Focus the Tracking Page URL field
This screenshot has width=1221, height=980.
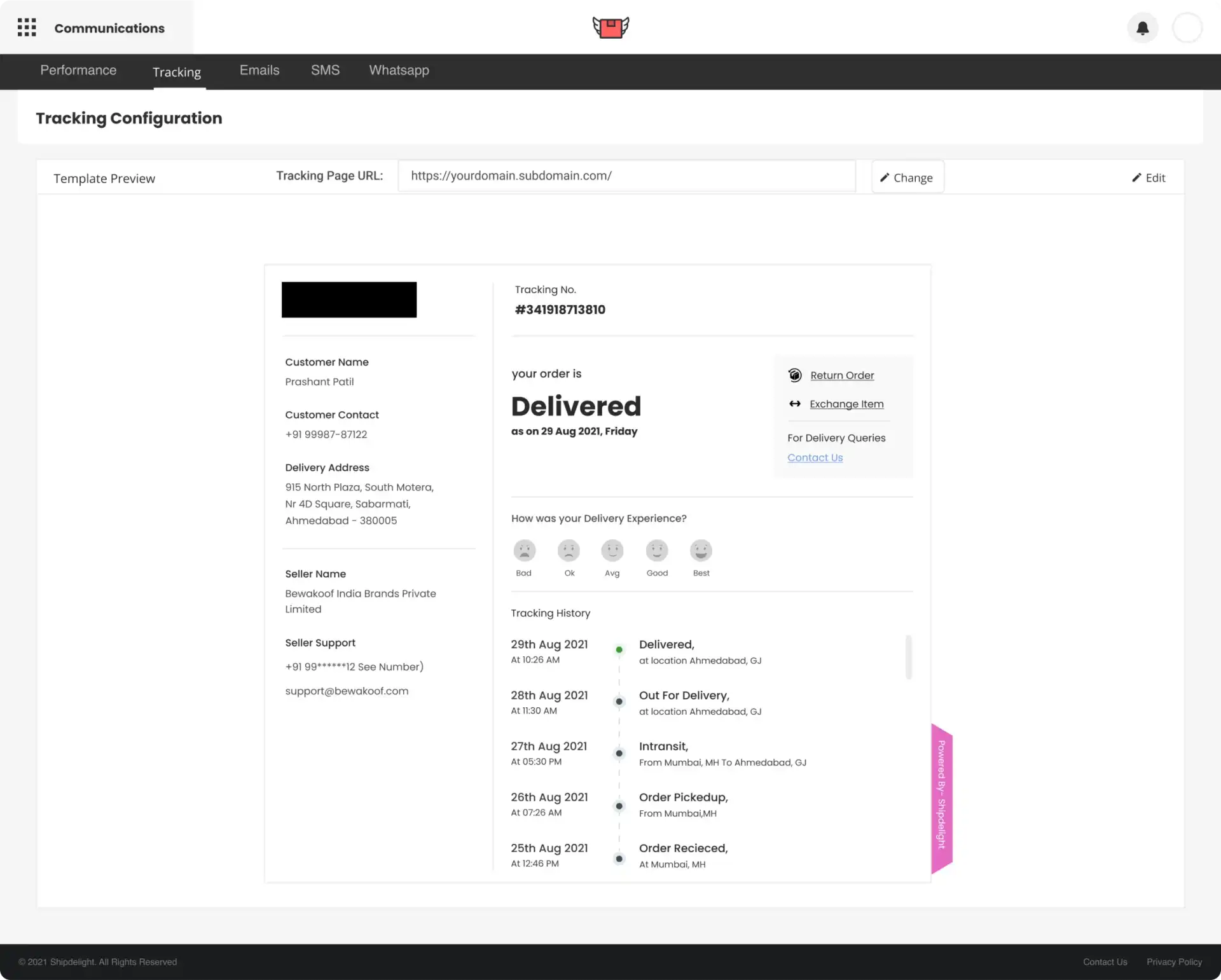click(626, 176)
